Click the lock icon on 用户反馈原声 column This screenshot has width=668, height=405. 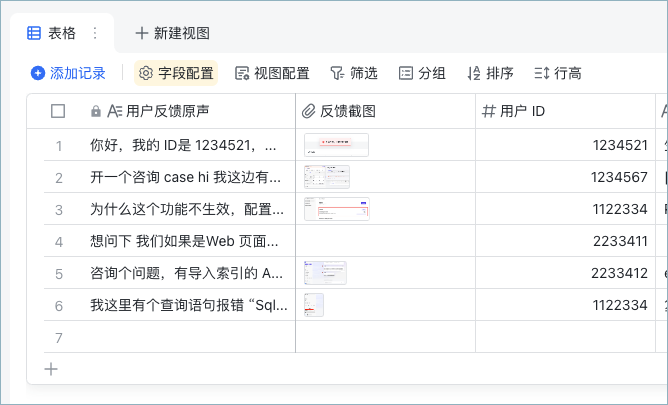[x=96, y=112]
